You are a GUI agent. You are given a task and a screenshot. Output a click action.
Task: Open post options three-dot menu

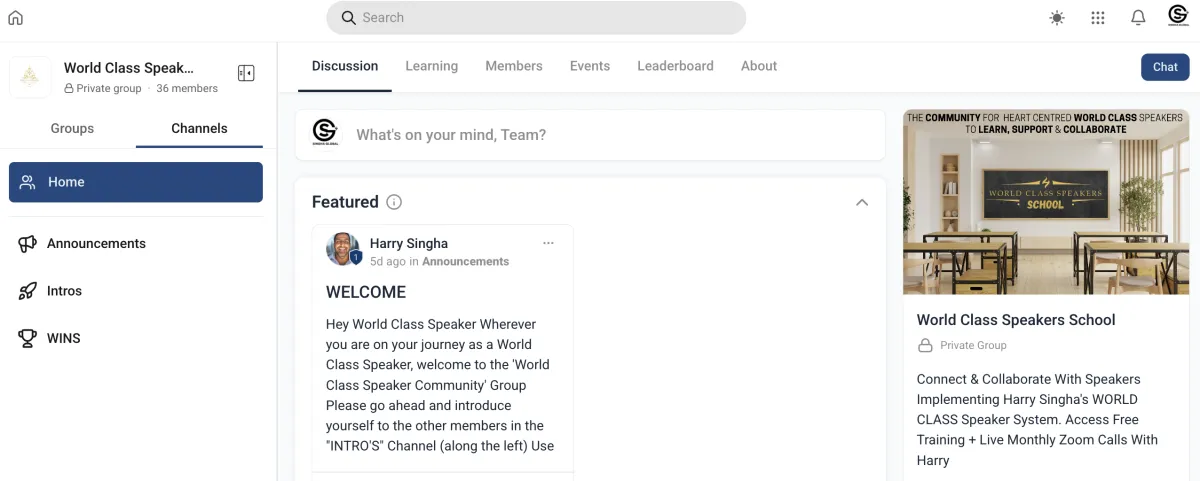(548, 243)
